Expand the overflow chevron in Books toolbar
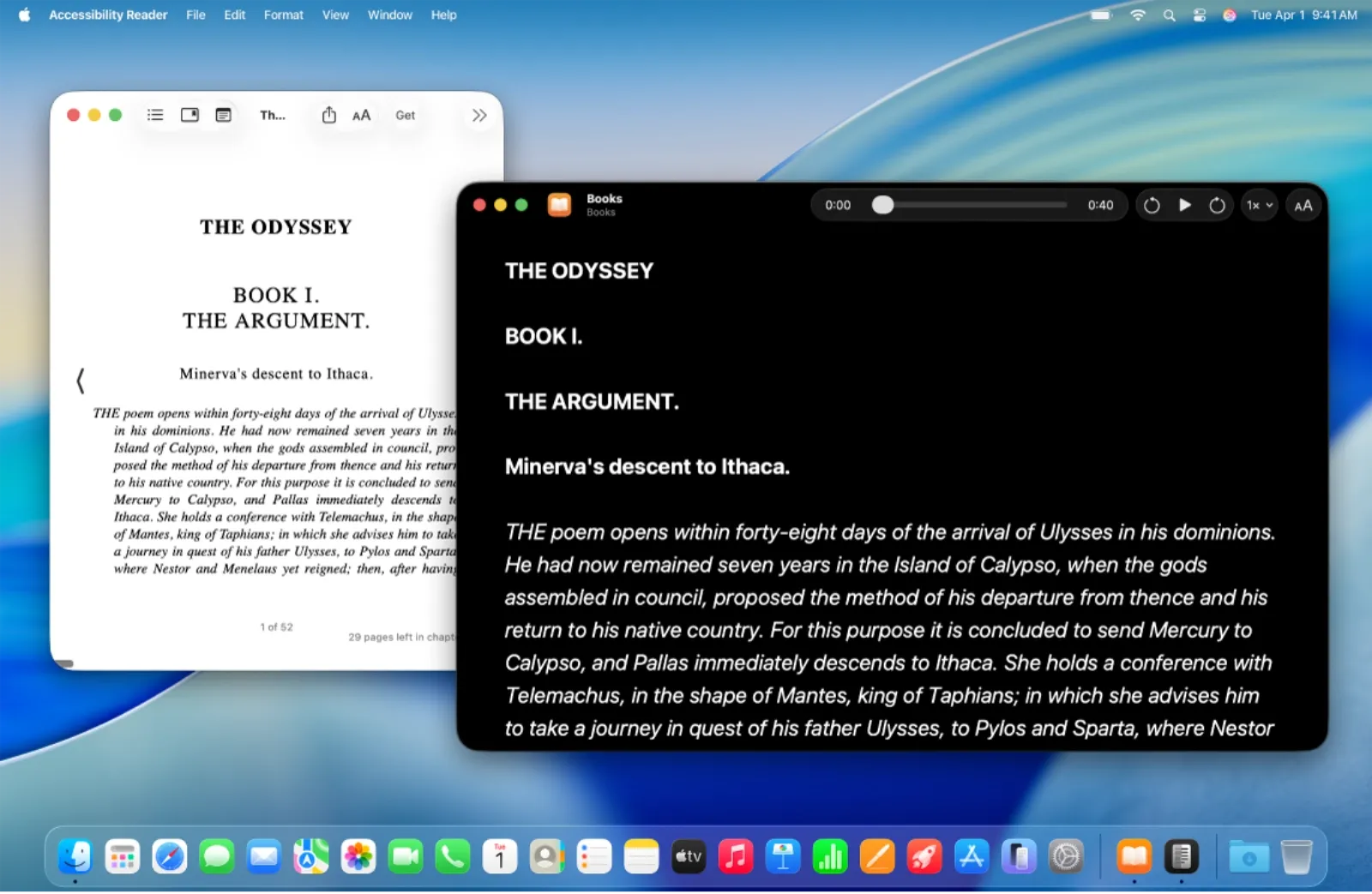The image size is (1372, 894). pos(478,114)
